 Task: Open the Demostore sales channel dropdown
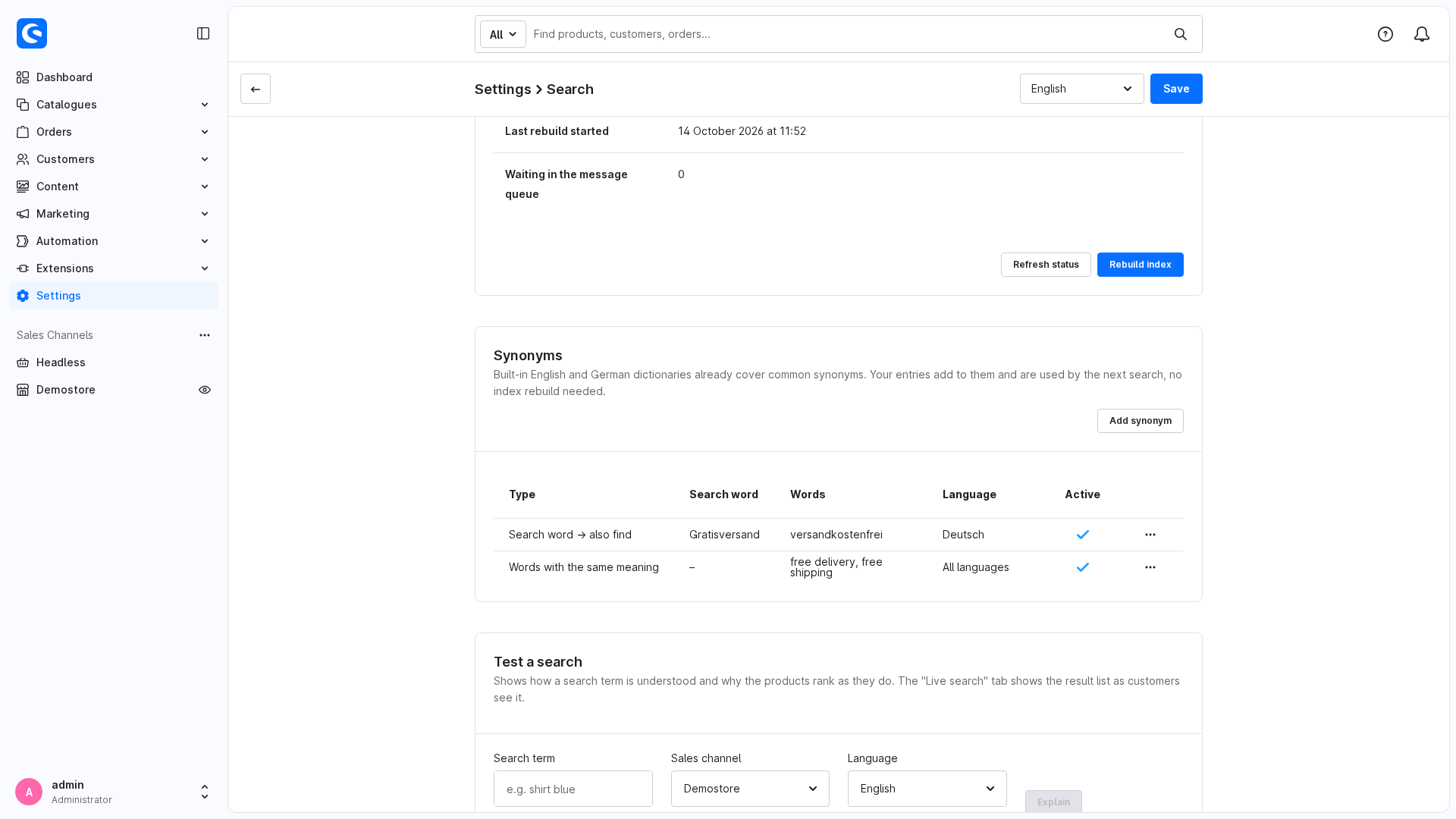[750, 789]
